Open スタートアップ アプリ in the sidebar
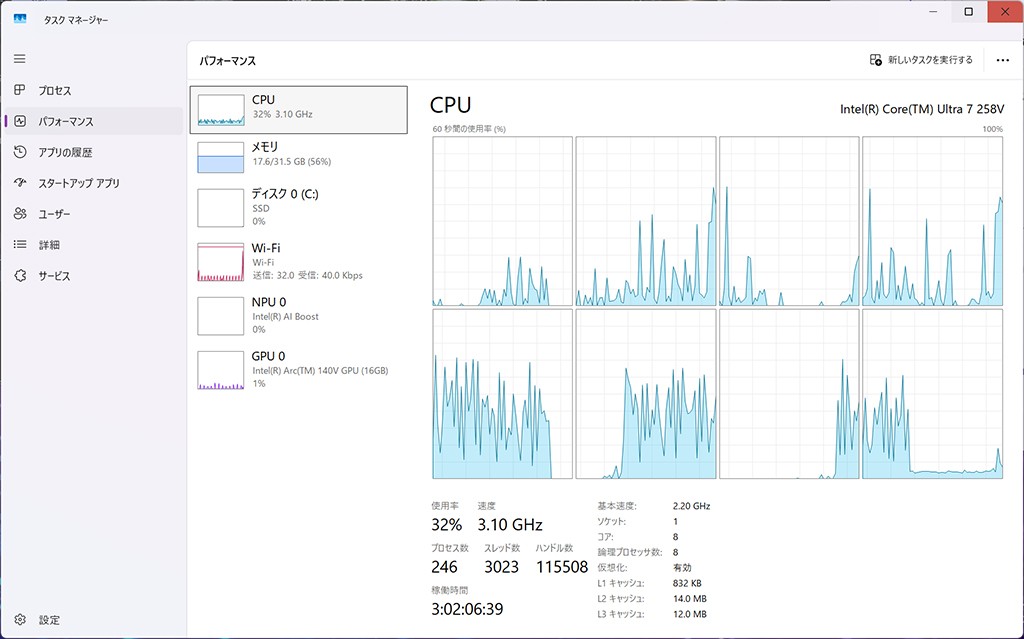The height and width of the screenshot is (639, 1024). pyautogui.click(x=78, y=184)
